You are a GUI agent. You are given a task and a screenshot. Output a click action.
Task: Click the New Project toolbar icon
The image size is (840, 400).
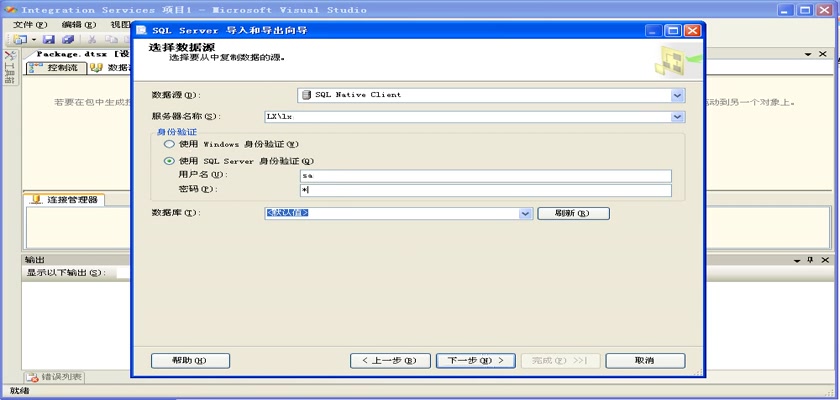click(21, 39)
